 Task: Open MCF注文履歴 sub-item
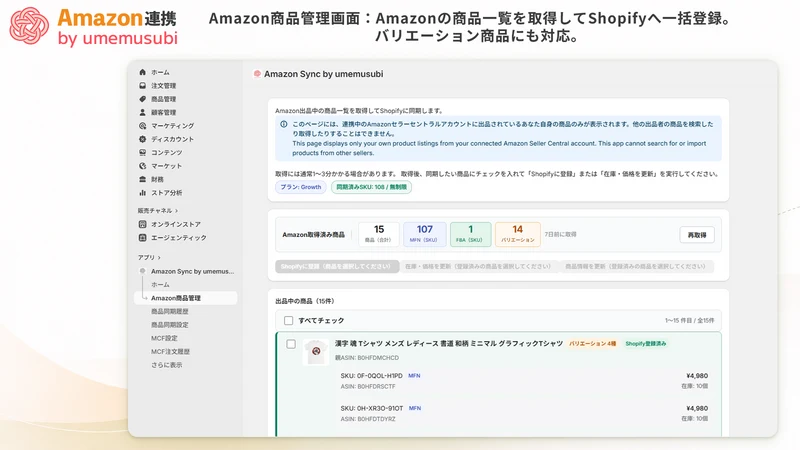[170, 352]
